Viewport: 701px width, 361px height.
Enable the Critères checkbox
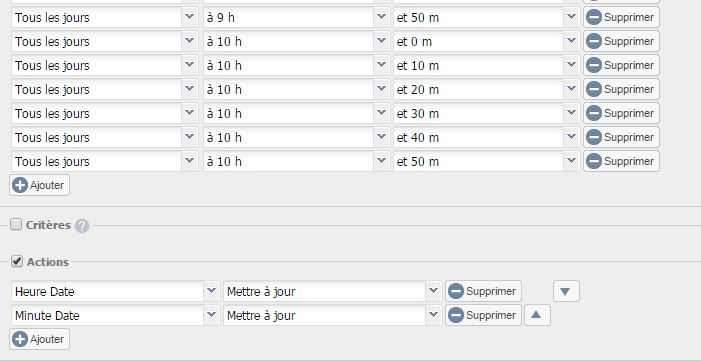click(x=16, y=225)
